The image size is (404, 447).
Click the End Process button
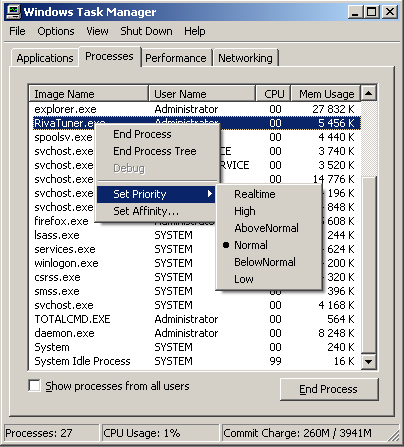[x=329, y=389]
